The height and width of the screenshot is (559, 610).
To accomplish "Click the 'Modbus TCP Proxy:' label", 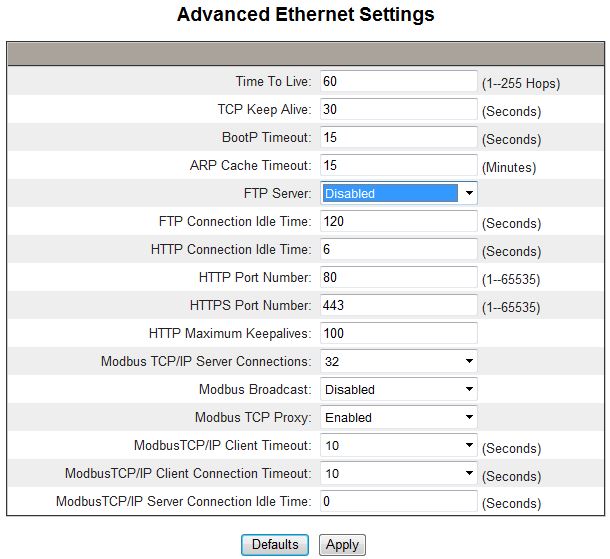I will [x=253, y=417].
